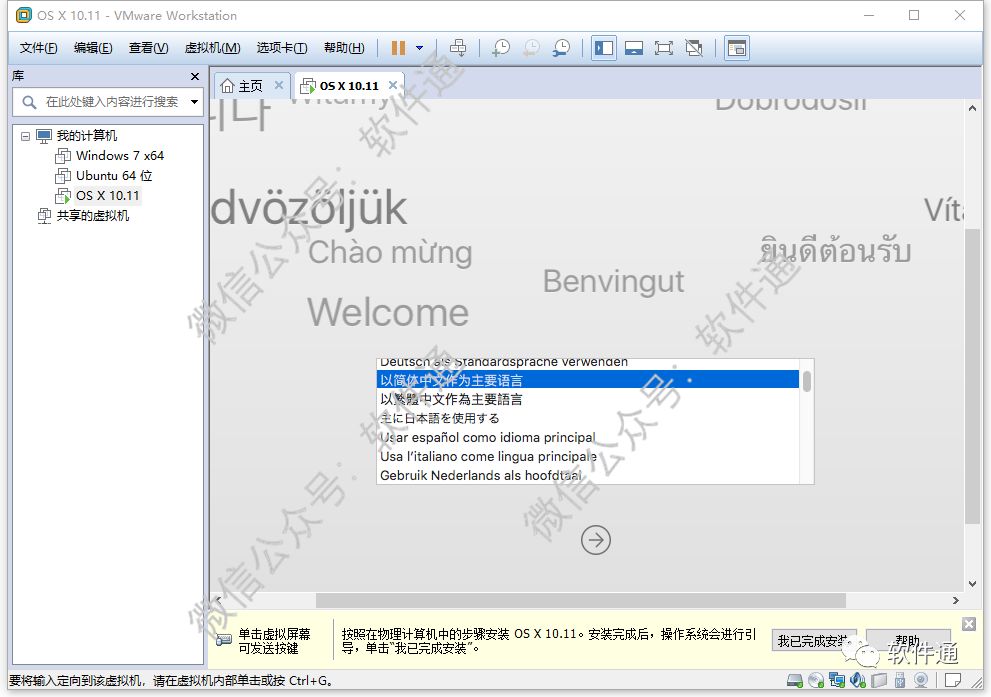
Task: Click the VM view vertical scrollbar
Action: pyautogui.click(x=972, y=376)
